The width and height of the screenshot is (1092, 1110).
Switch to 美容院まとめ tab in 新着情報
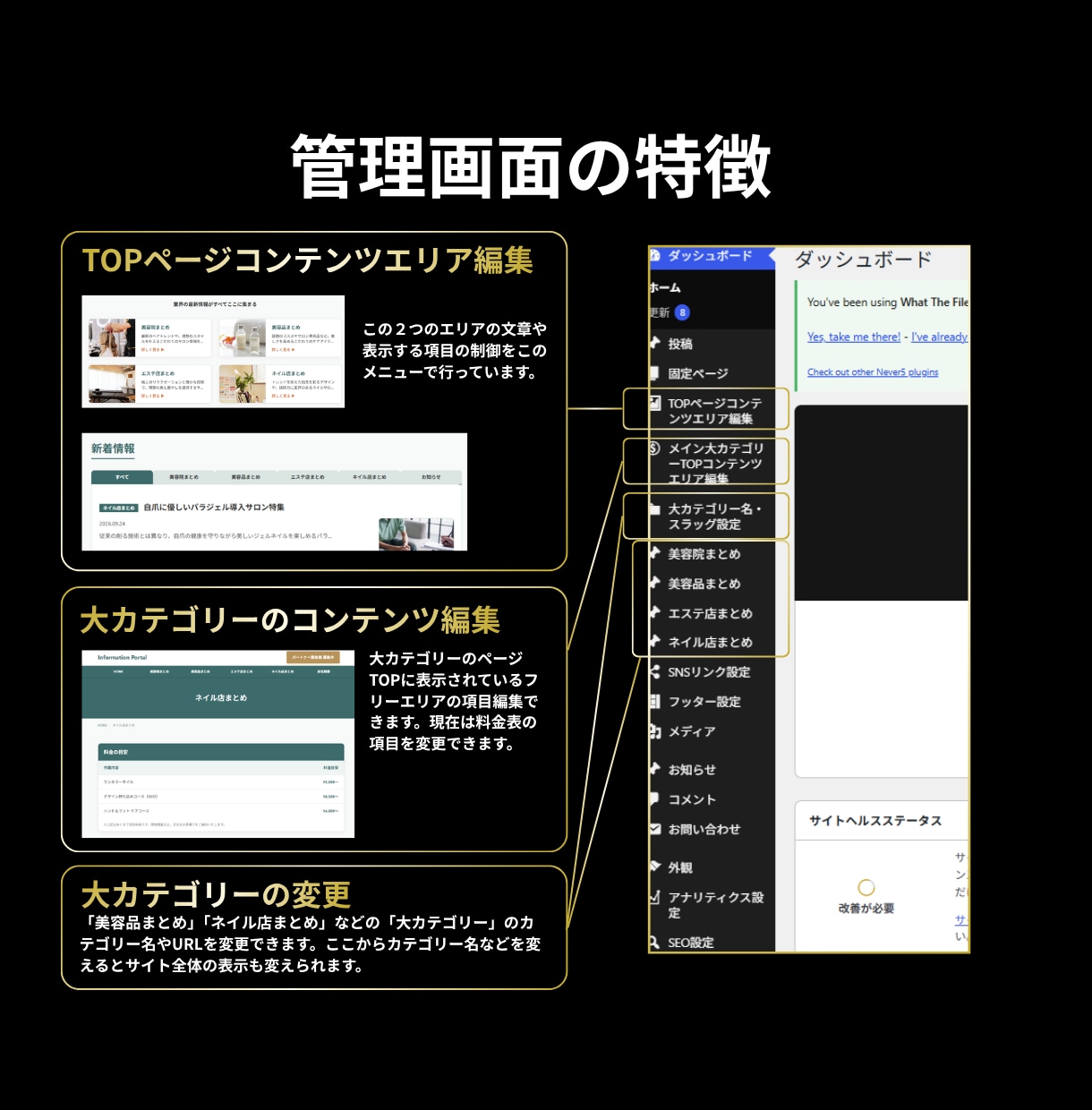(183, 477)
